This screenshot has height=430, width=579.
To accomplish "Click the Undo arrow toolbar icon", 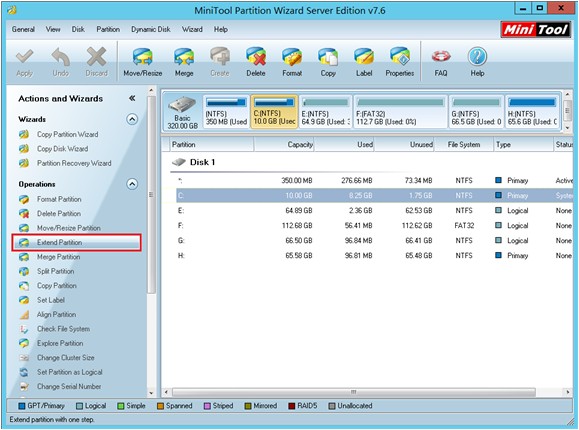I will [61, 57].
